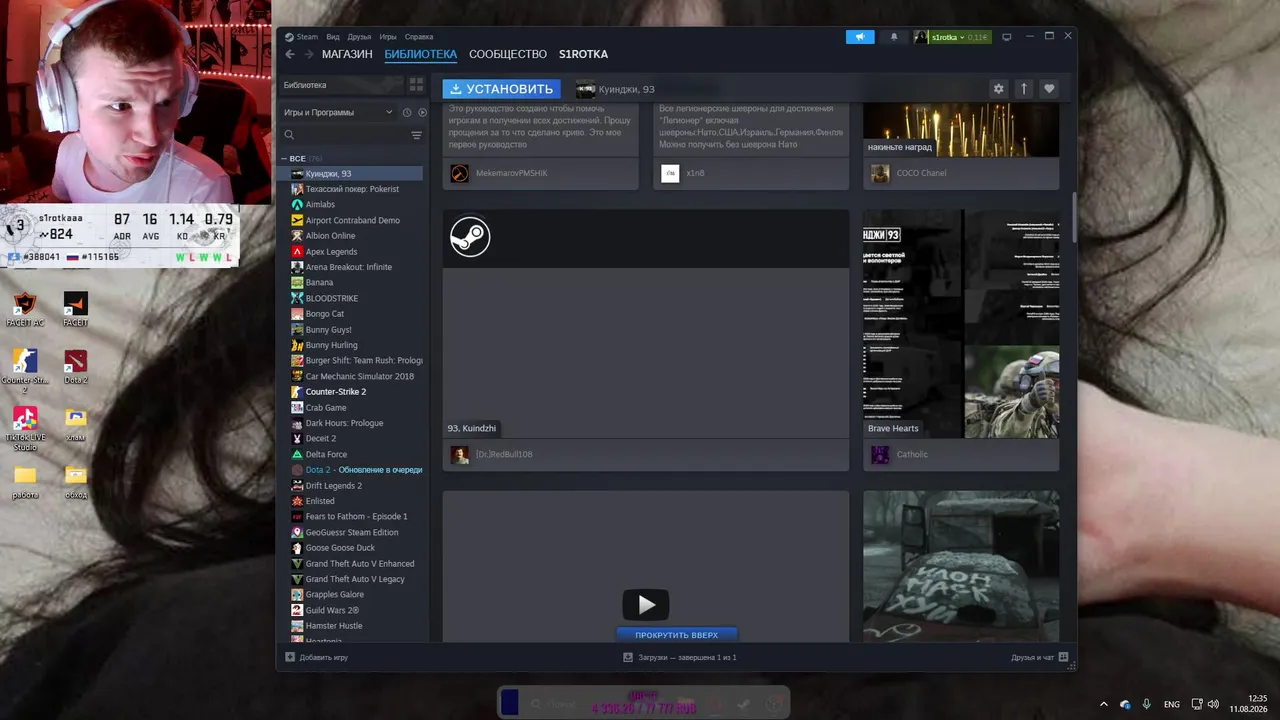Open game settings gear for Куинджи, 93

click(998, 89)
